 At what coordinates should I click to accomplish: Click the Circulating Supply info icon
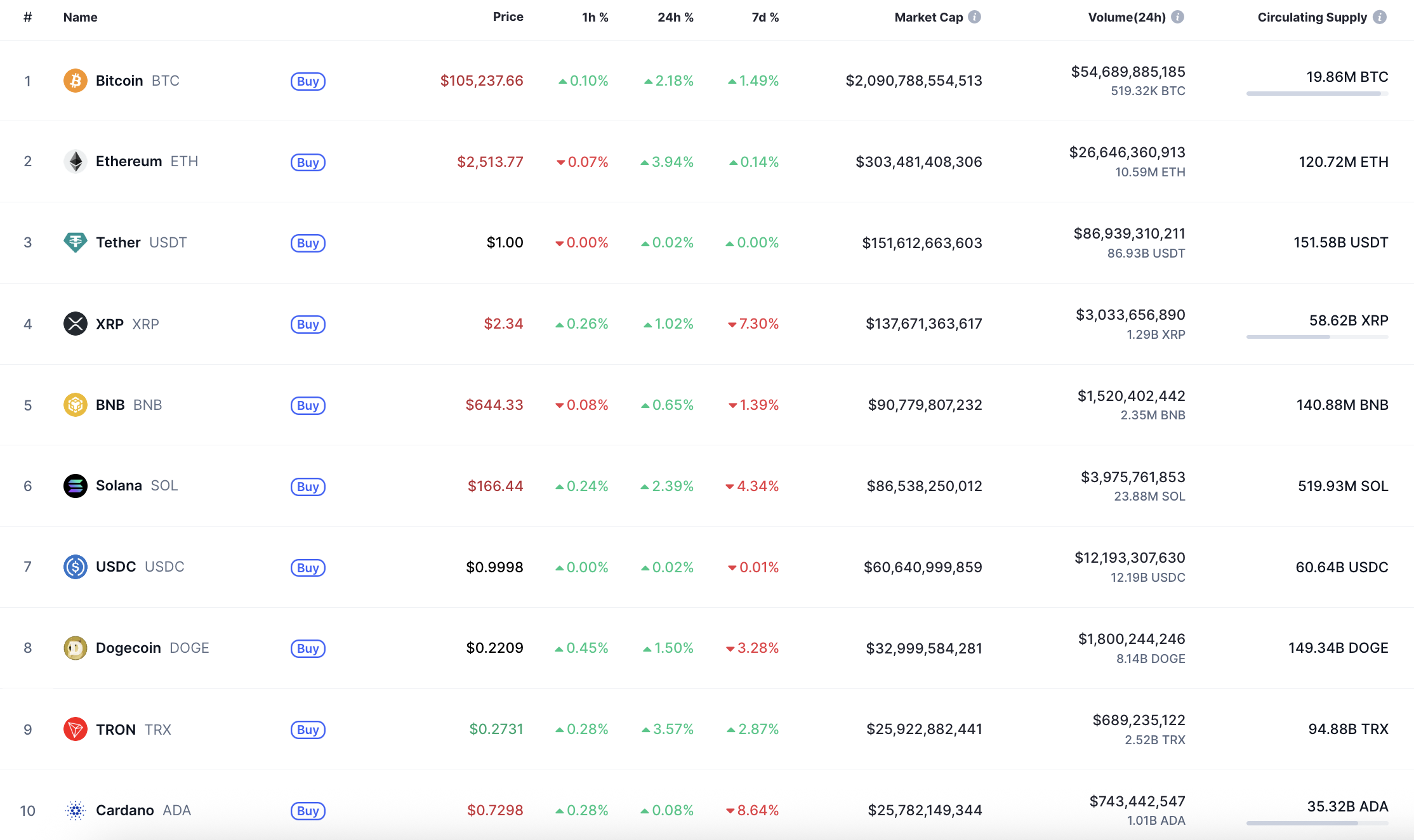point(1380,17)
